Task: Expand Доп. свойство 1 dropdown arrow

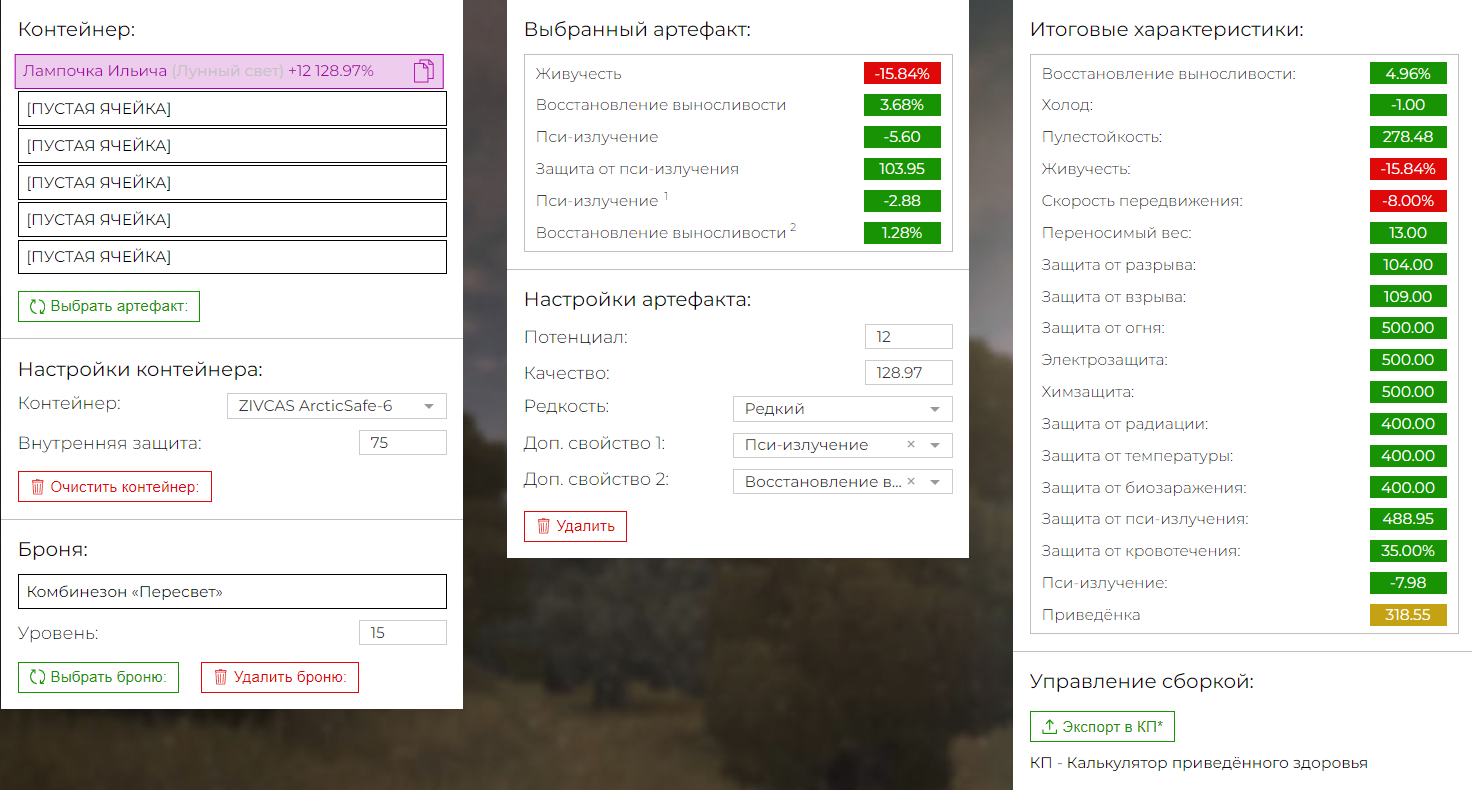Action: point(935,445)
